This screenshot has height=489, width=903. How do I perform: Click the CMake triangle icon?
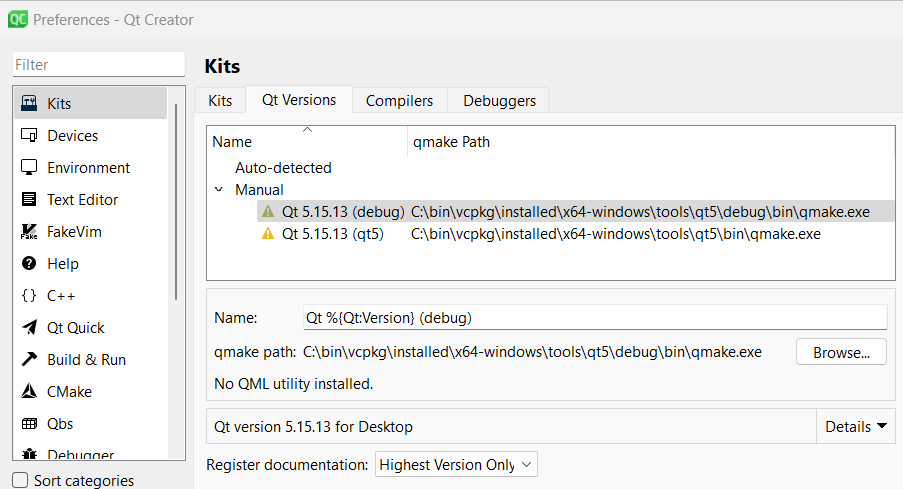[x=29, y=392]
